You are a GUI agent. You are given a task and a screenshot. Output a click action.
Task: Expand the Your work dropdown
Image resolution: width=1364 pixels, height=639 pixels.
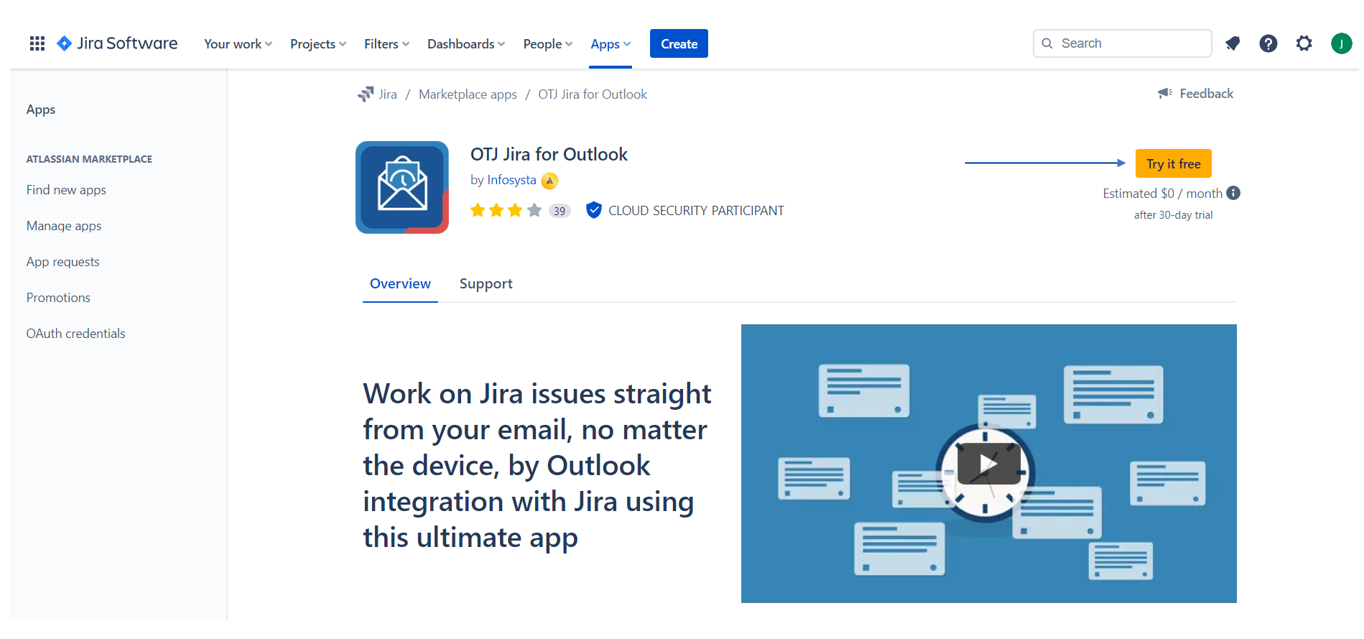click(x=238, y=44)
